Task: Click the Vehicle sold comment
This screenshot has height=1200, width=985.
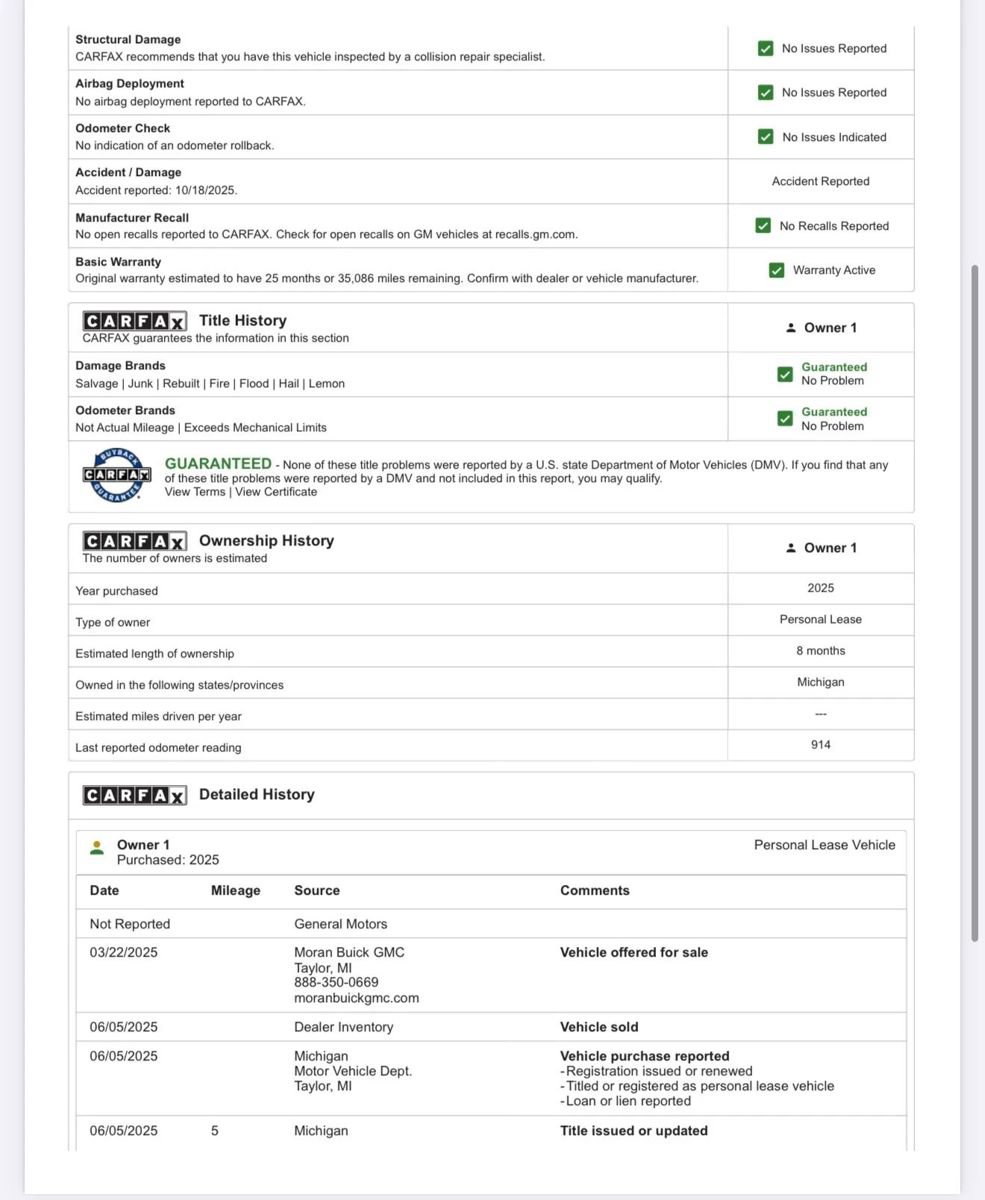Action: point(599,1027)
